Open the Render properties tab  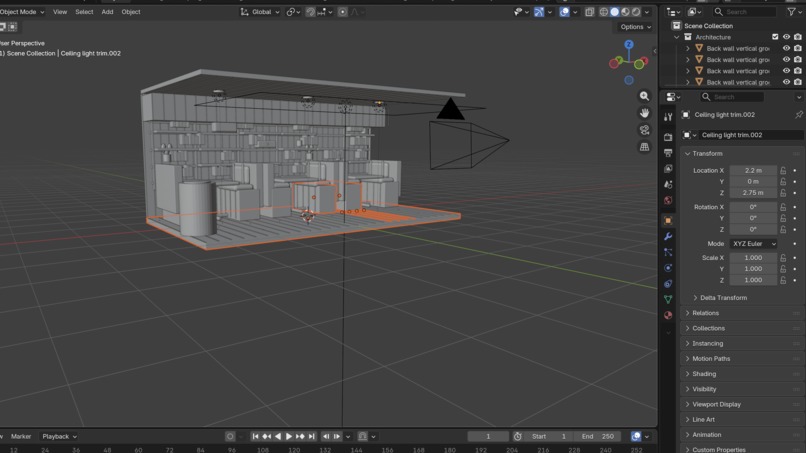click(668, 137)
